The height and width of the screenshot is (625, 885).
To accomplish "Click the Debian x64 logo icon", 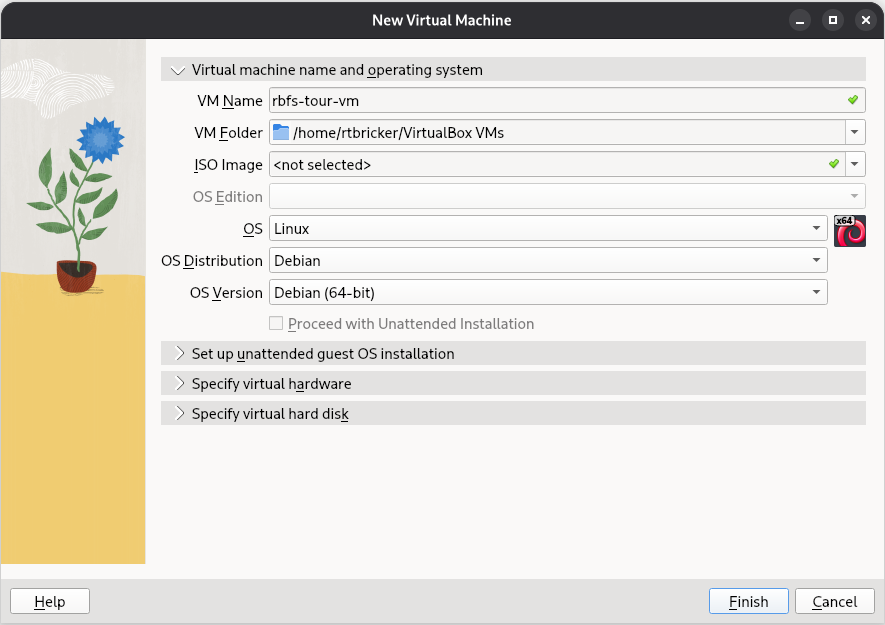I will pos(850,231).
